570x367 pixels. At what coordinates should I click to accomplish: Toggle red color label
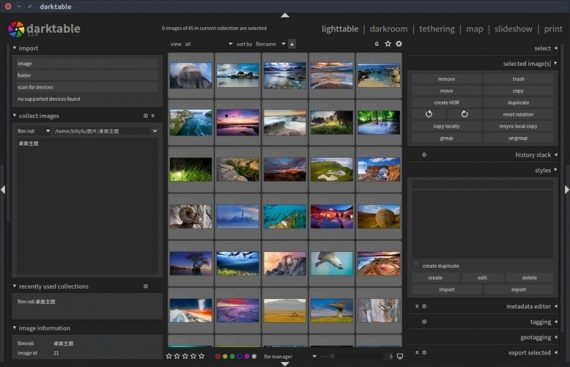point(218,356)
